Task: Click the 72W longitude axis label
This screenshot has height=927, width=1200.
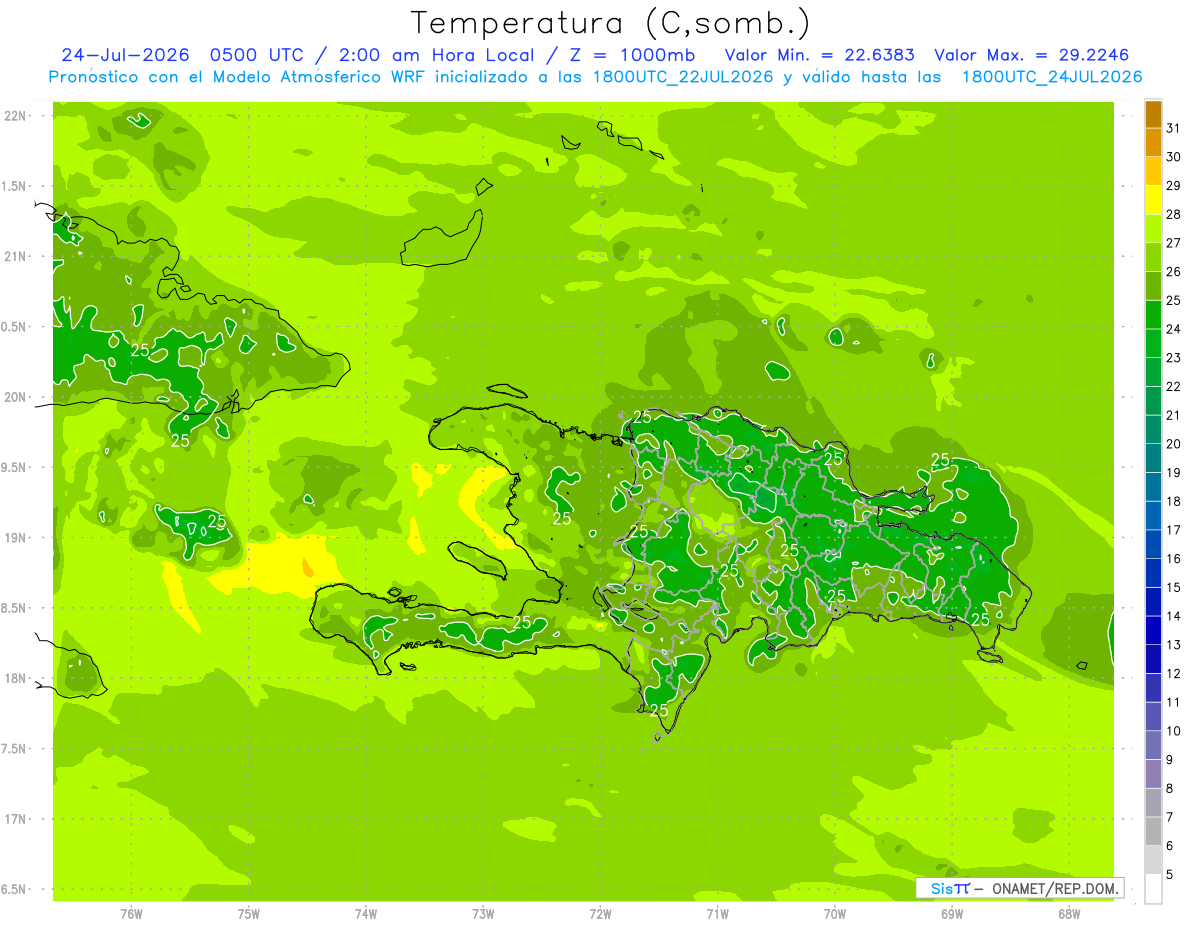Action: click(x=600, y=913)
